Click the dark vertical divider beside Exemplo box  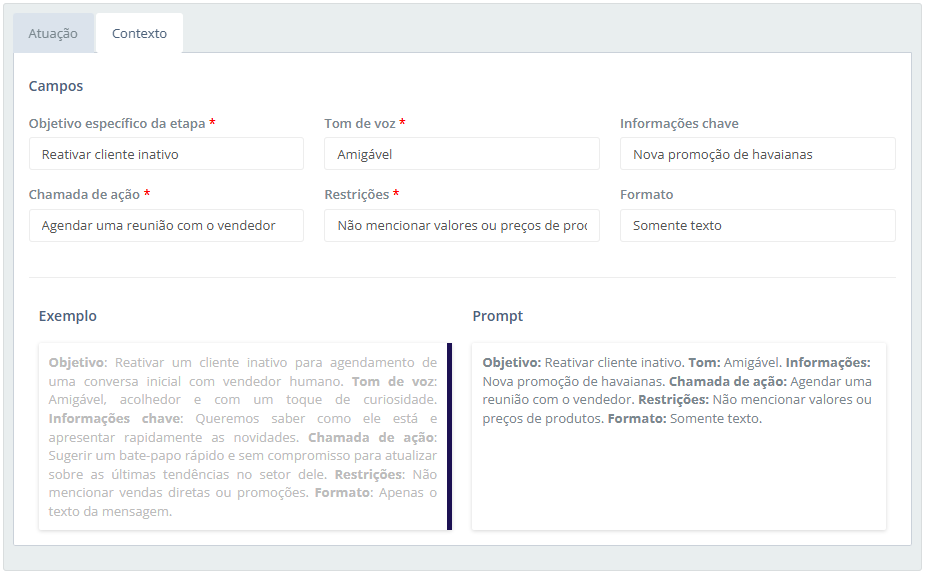pyautogui.click(x=449, y=436)
